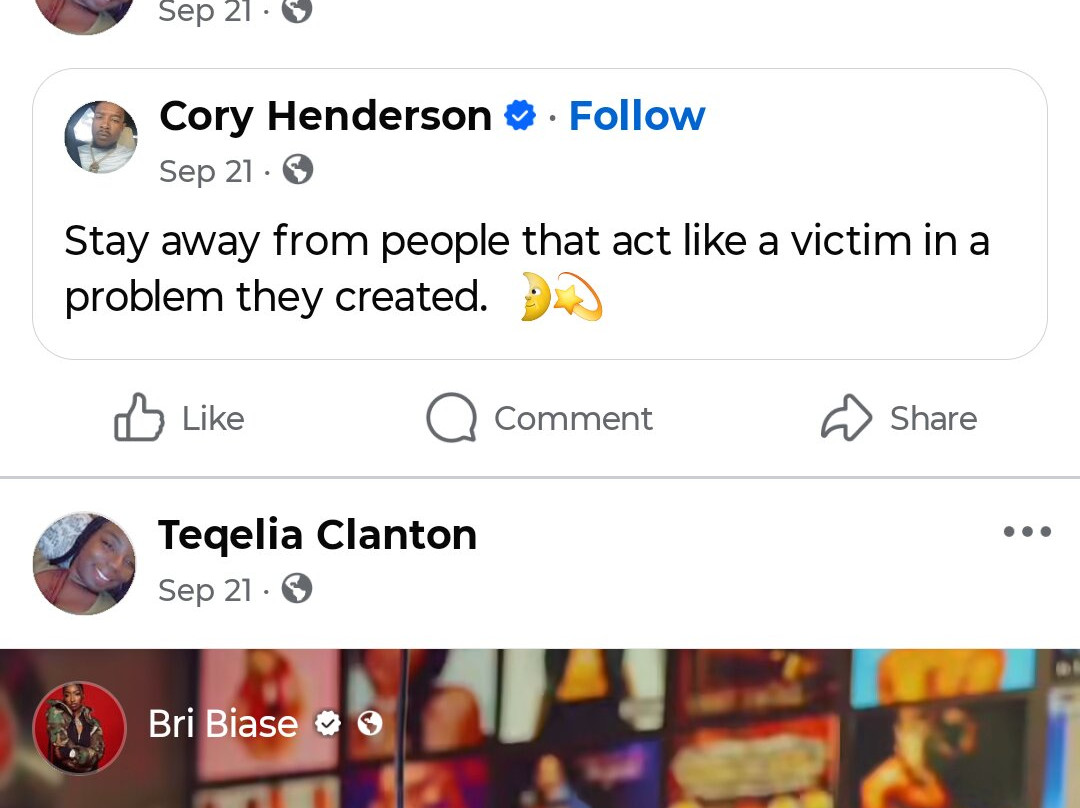The width and height of the screenshot is (1080, 808).
Task: Click the globe icon next to Bri Biase
Action: 370,723
